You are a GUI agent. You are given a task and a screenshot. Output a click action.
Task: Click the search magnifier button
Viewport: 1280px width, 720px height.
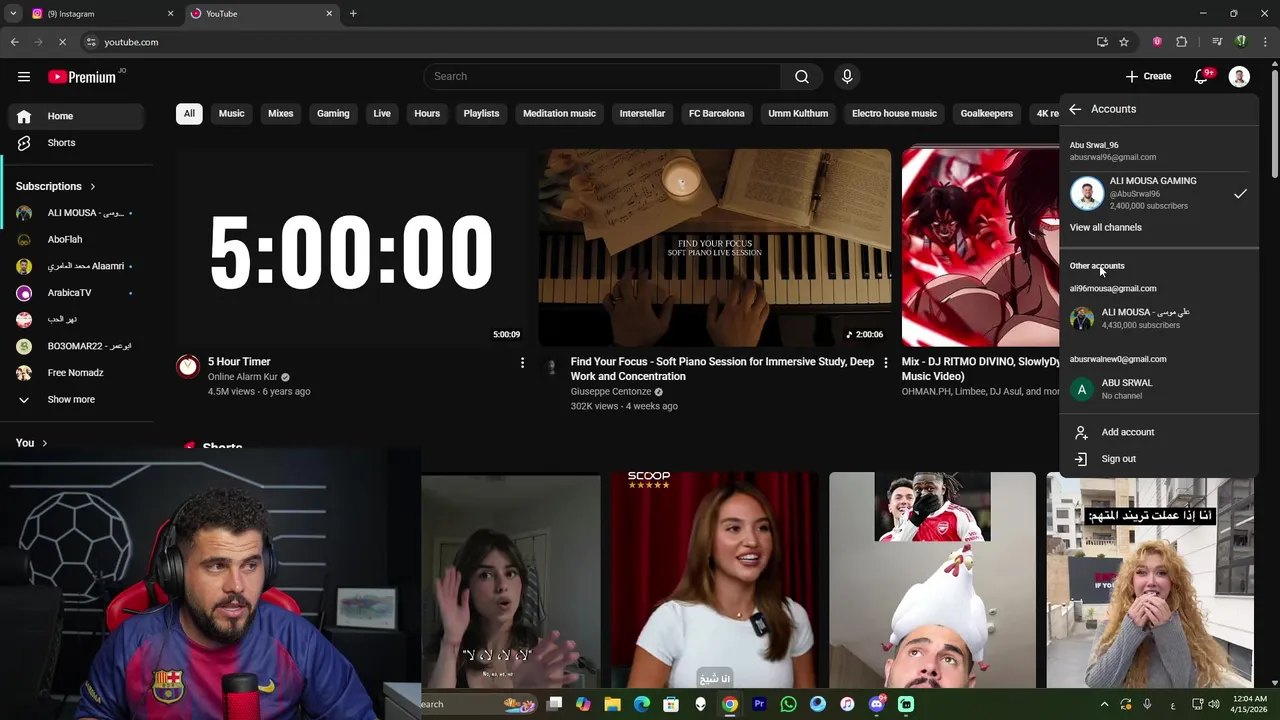pyautogui.click(x=802, y=76)
